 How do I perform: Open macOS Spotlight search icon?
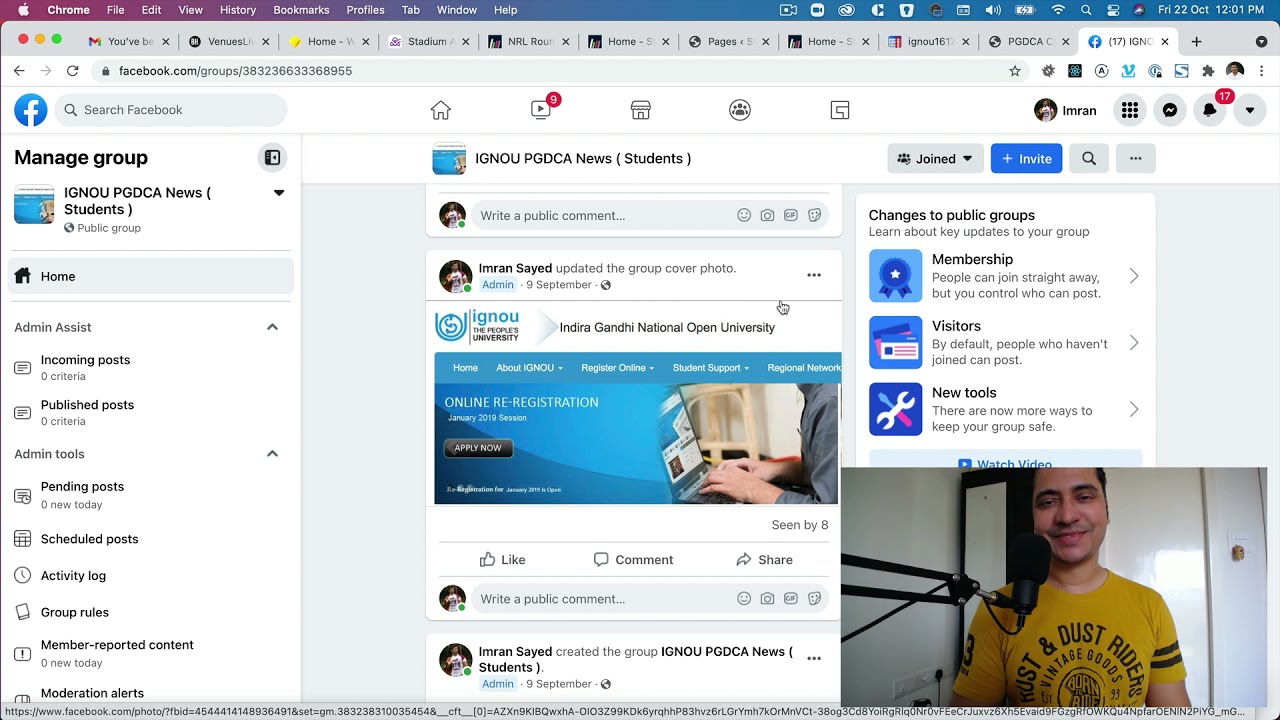1086,10
